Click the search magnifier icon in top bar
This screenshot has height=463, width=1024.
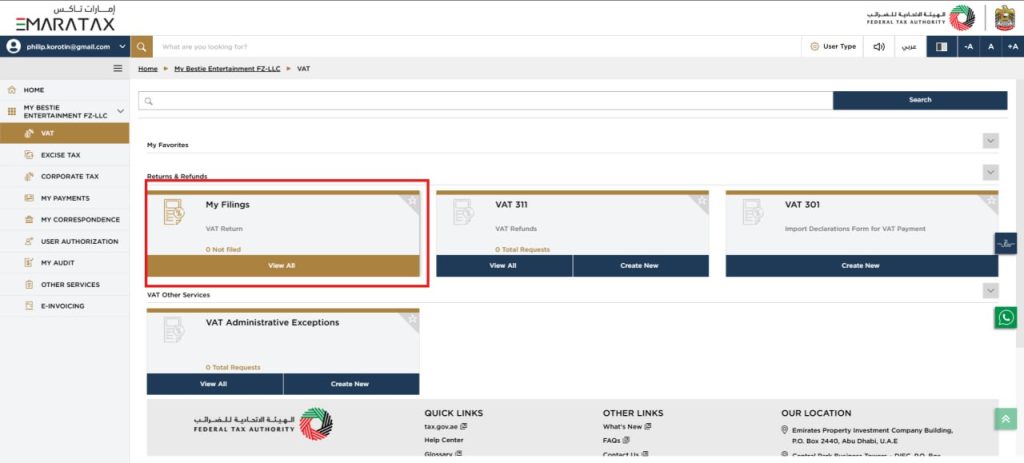[x=142, y=46]
